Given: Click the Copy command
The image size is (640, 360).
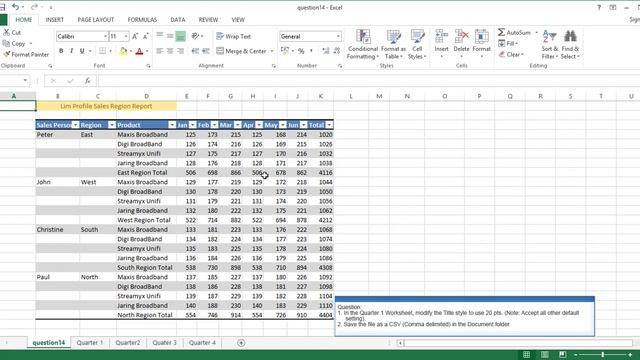Looking at the screenshot, I should click(x=15, y=44).
